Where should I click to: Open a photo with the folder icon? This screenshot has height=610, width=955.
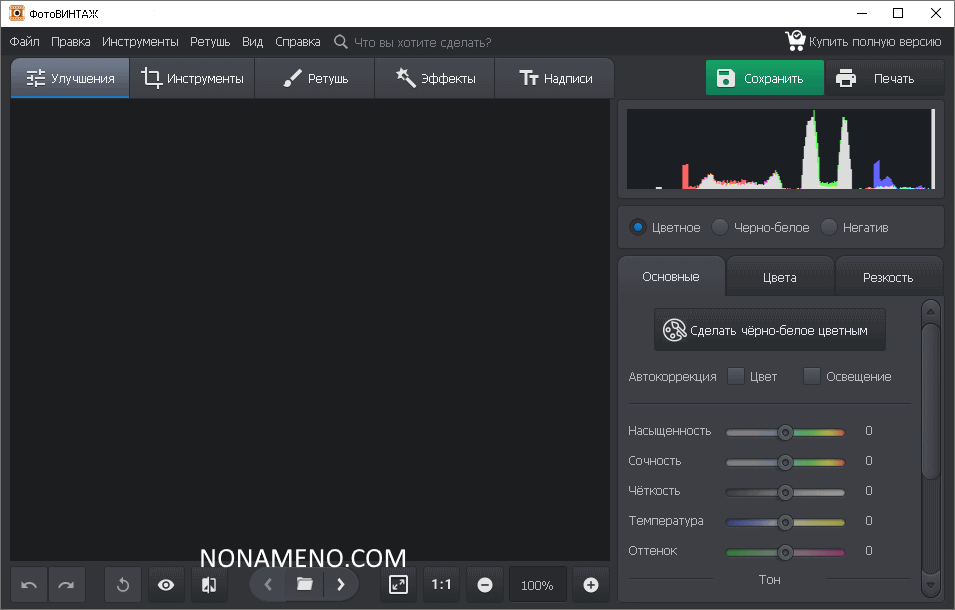point(305,584)
